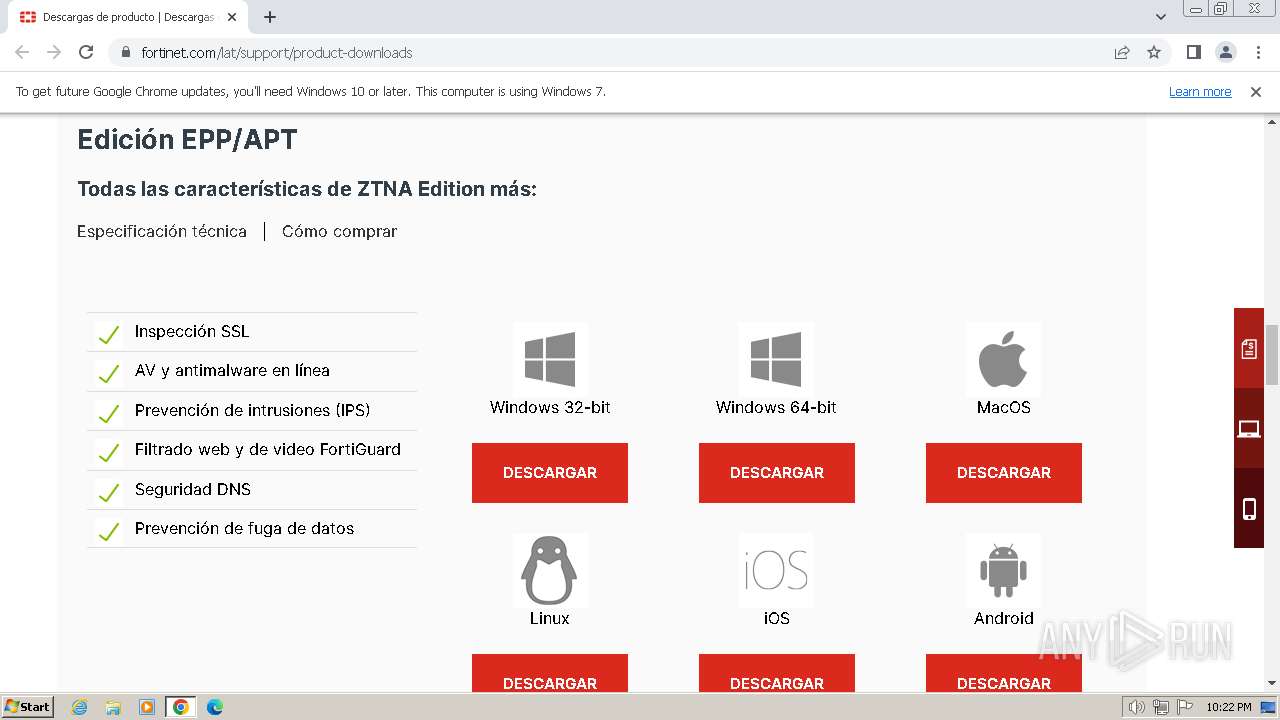
Task: Open Microsoft Edge from the taskbar
Action: pyautogui.click(x=214, y=707)
